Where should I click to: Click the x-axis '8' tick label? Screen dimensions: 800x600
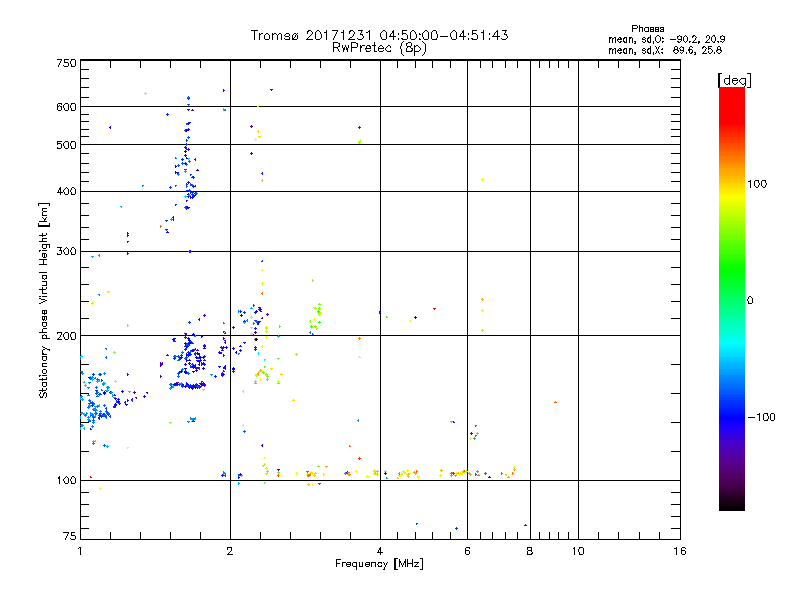coord(530,551)
